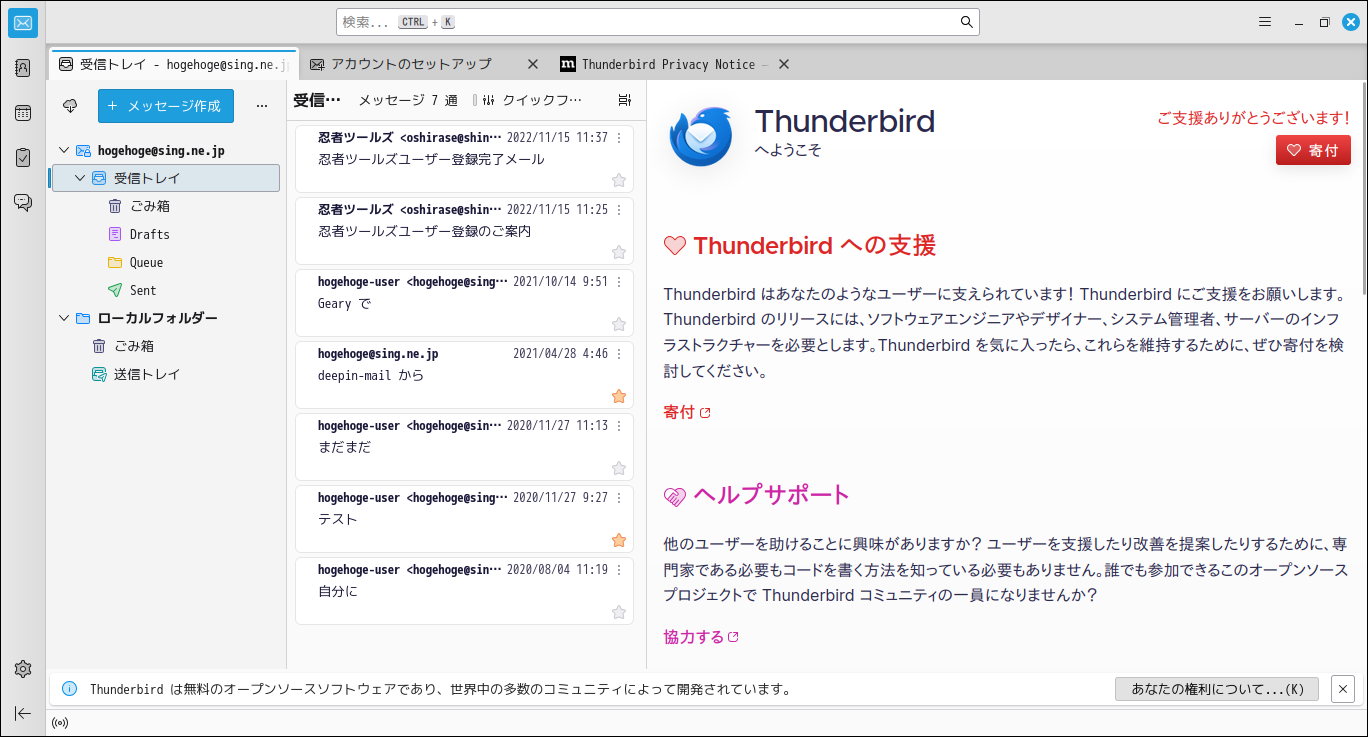Open the 協力する link

(694, 635)
